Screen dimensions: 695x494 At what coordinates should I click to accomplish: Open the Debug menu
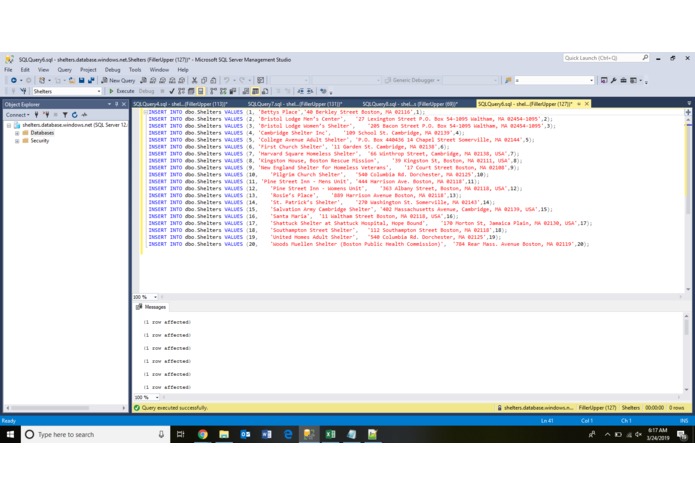pyautogui.click(x=112, y=70)
